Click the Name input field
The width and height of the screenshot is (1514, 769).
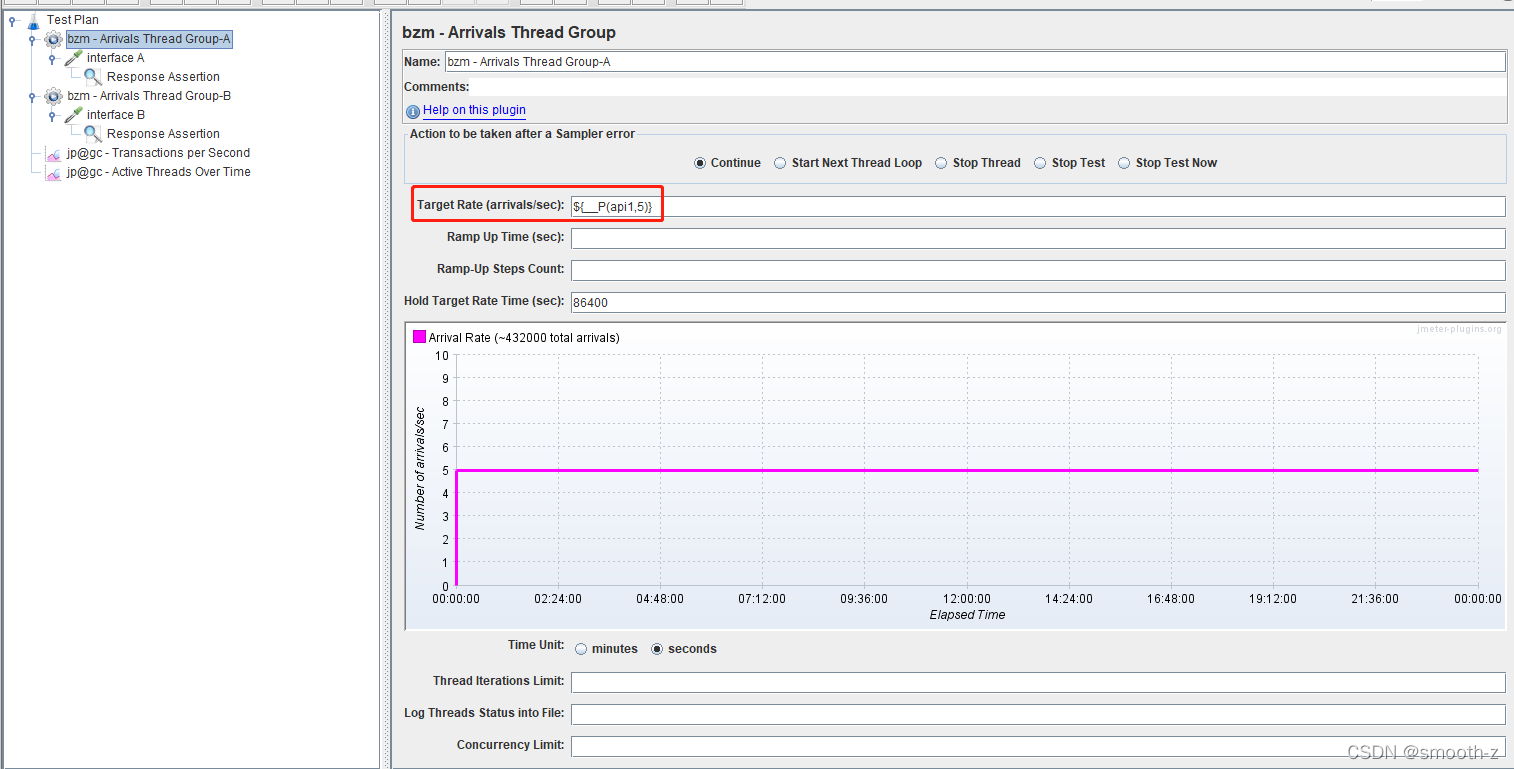[975, 62]
